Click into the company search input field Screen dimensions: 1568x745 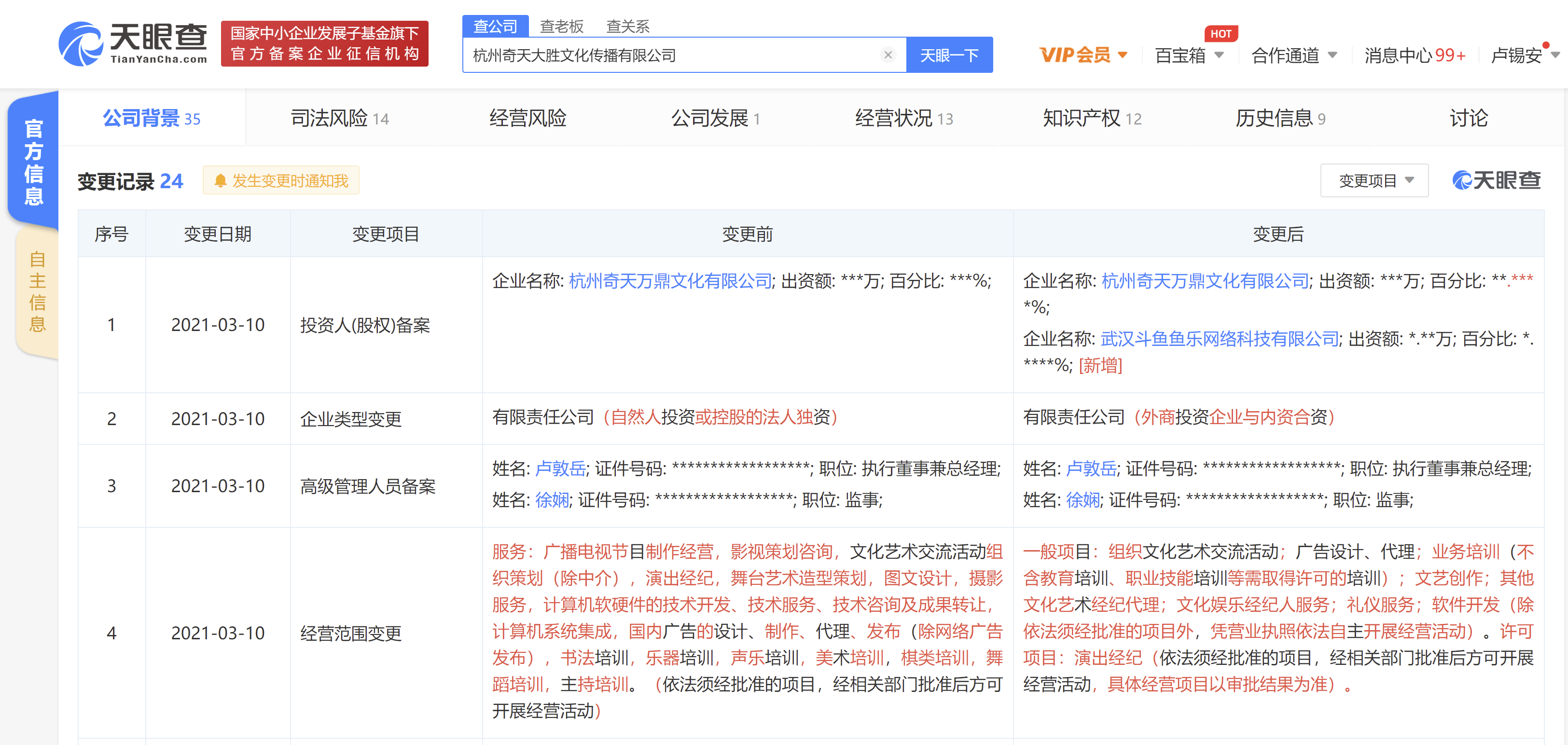click(x=669, y=55)
